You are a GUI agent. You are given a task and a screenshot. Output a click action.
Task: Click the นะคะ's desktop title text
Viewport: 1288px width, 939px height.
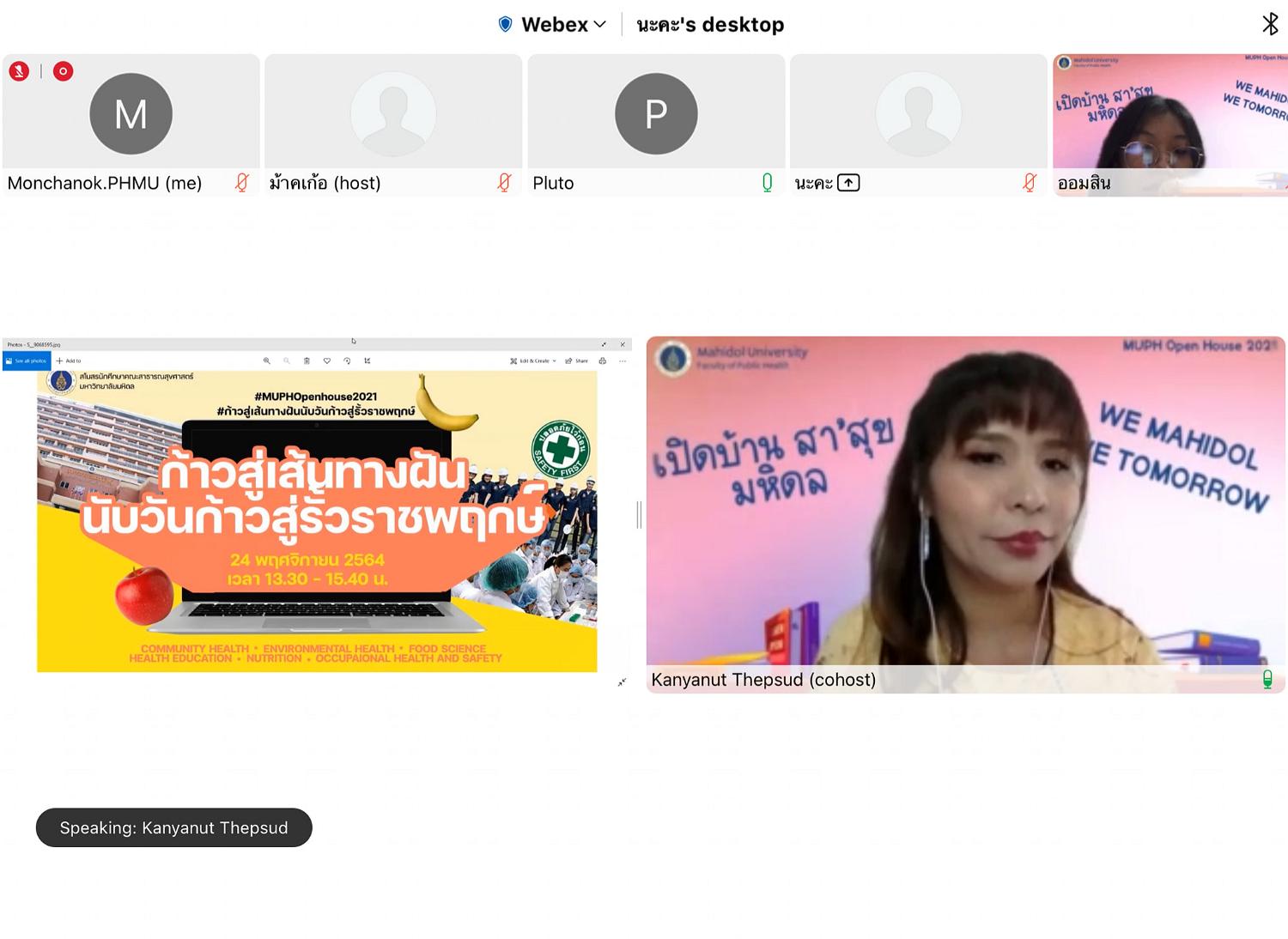click(710, 24)
